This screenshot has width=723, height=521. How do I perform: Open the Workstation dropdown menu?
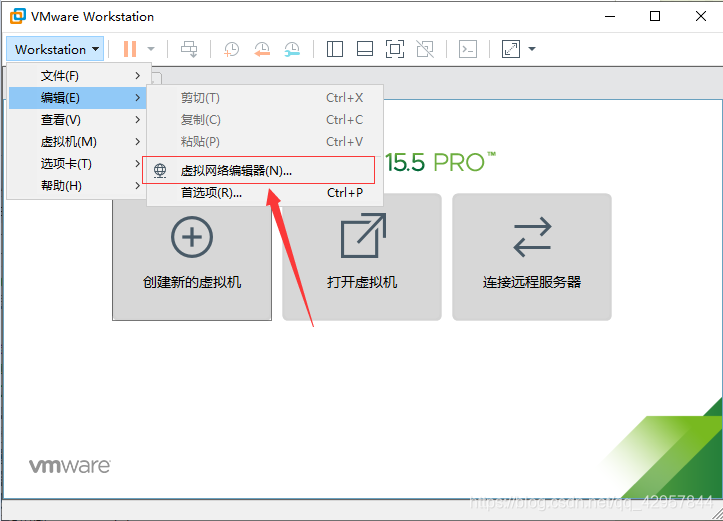coord(55,49)
